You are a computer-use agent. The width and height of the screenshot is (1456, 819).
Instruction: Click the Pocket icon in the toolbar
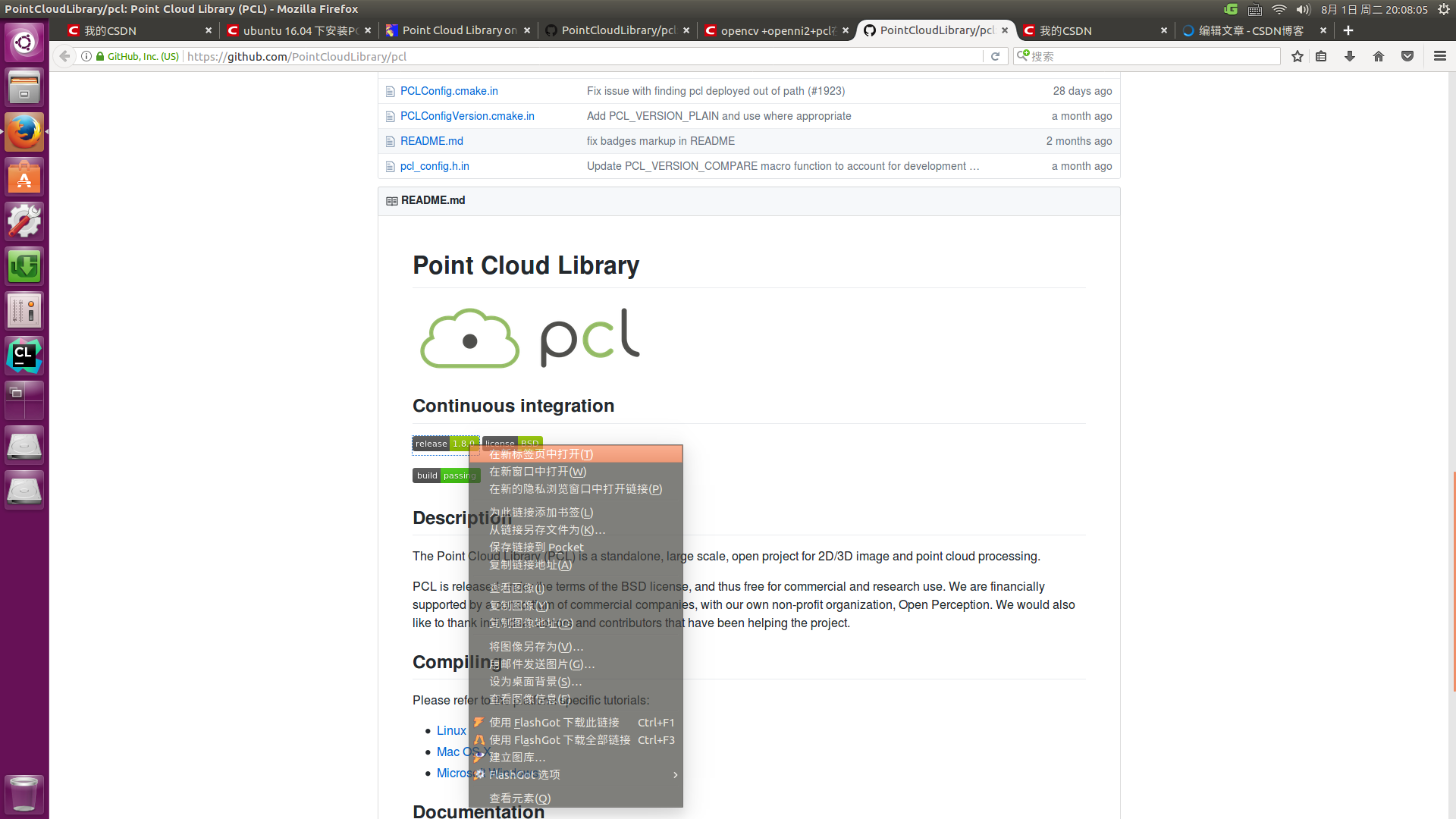click(x=1407, y=56)
